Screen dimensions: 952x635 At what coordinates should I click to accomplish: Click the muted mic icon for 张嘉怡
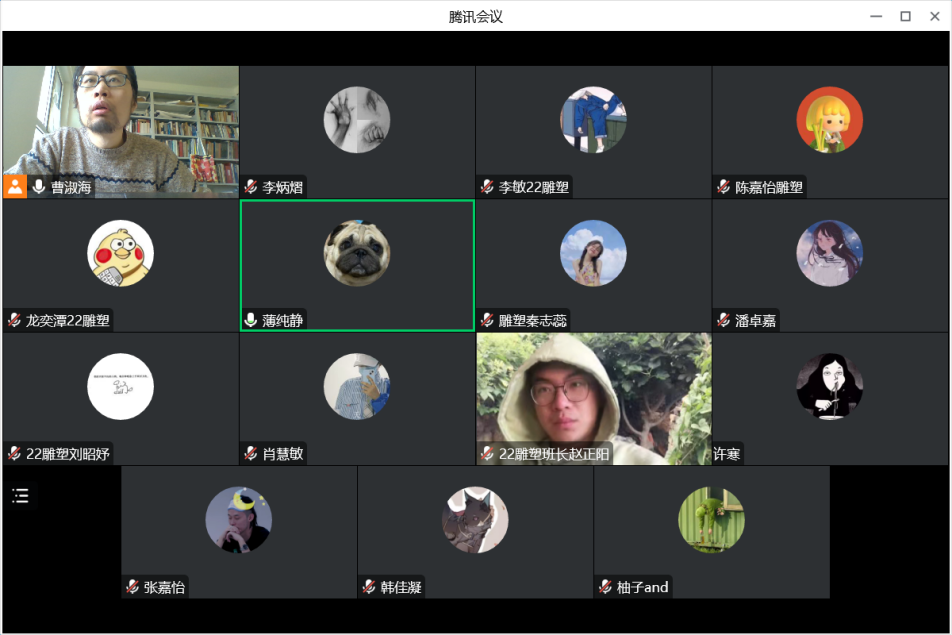click(x=133, y=587)
